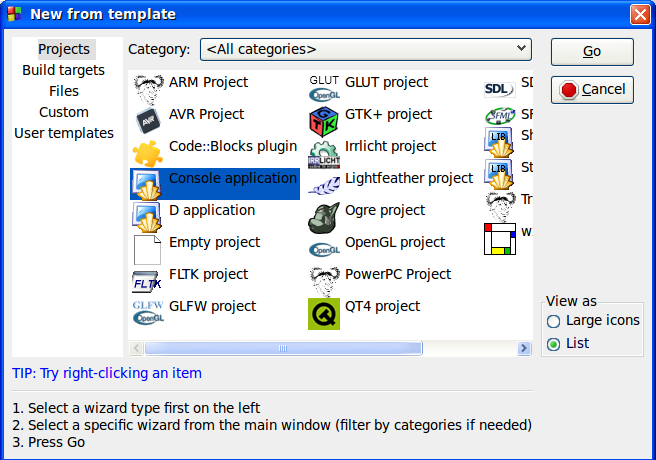This screenshot has height=460, width=656.
Task: Open the Files wizard type
Action: click(64, 91)
